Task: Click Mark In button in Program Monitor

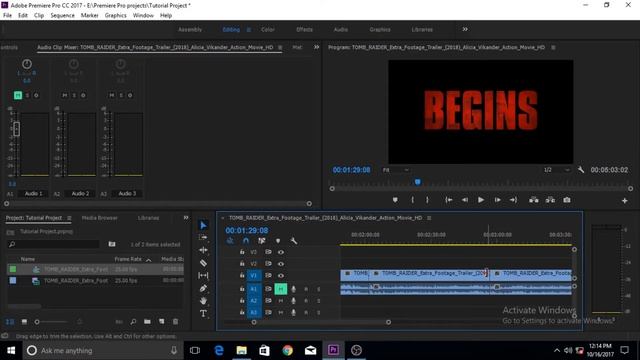Action: click(x=413, y=200)
